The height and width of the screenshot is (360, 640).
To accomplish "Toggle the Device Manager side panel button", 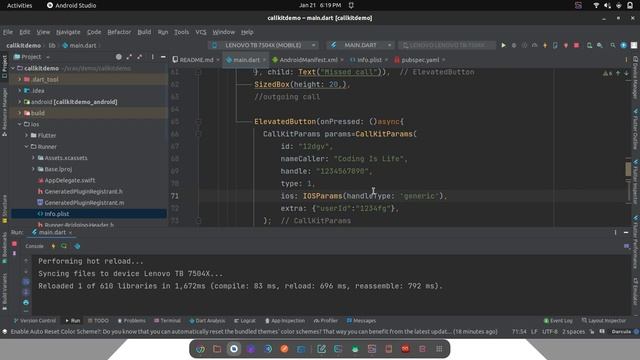I will [x=636, y=78].
